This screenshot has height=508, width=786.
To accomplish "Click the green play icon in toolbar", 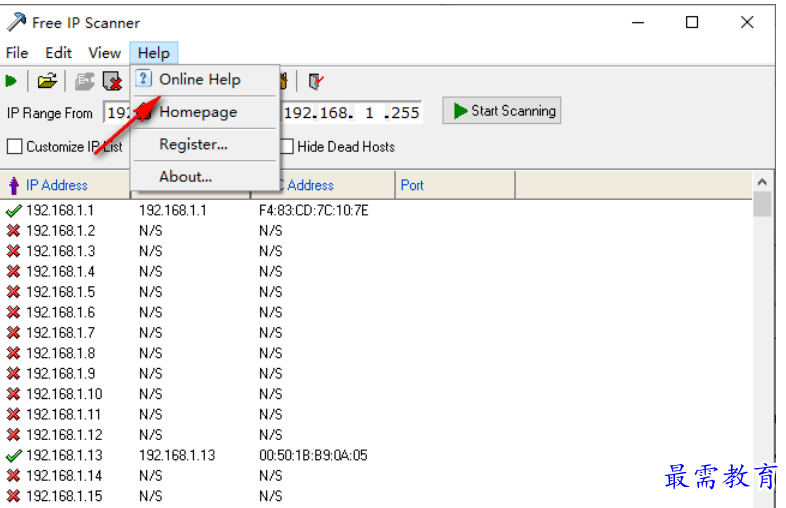I will (11, 81).
